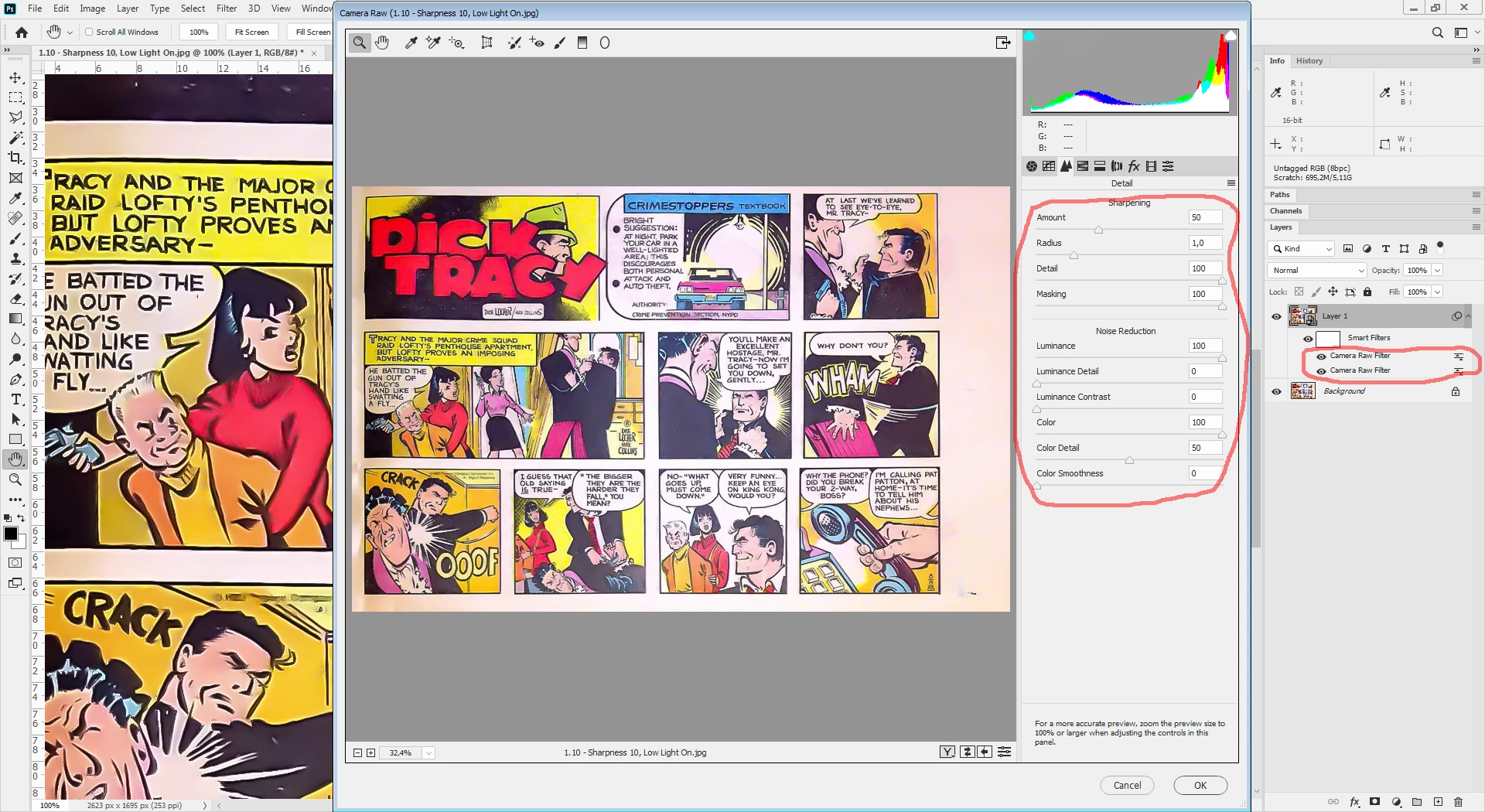
Task: Open the Lens Corrections panel icon
Action: point(1117,166)
